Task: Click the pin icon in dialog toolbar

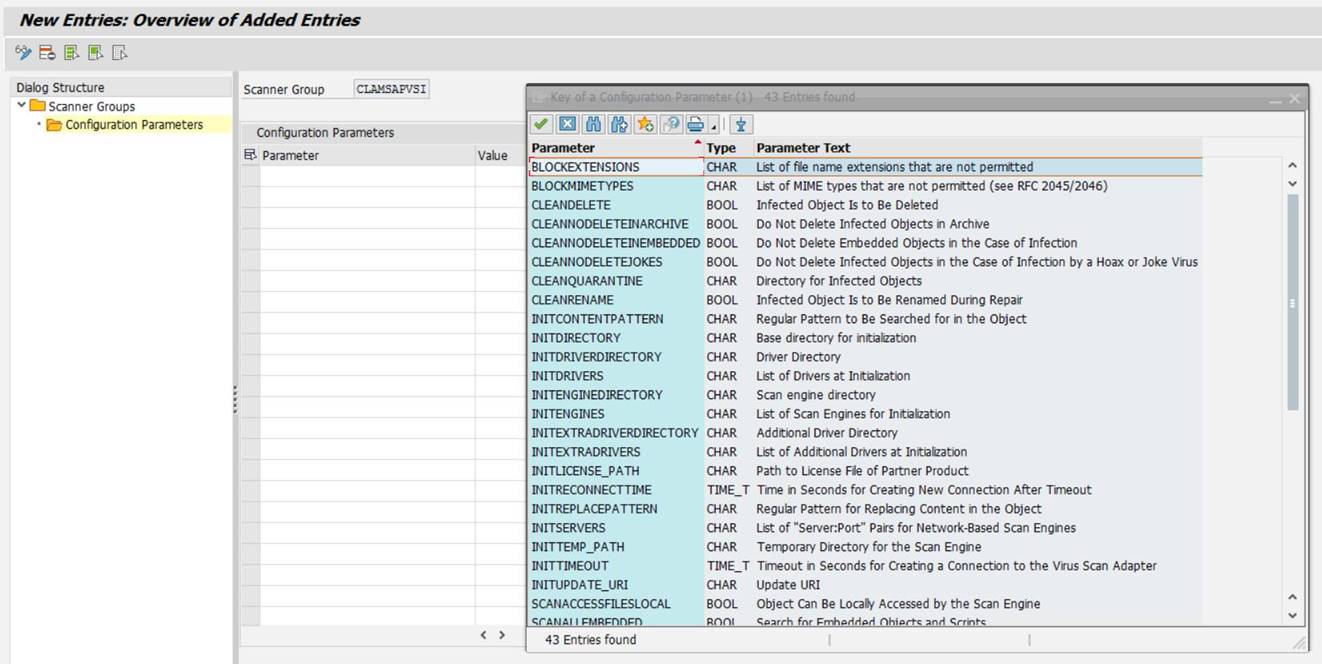Action: [740, 124]
